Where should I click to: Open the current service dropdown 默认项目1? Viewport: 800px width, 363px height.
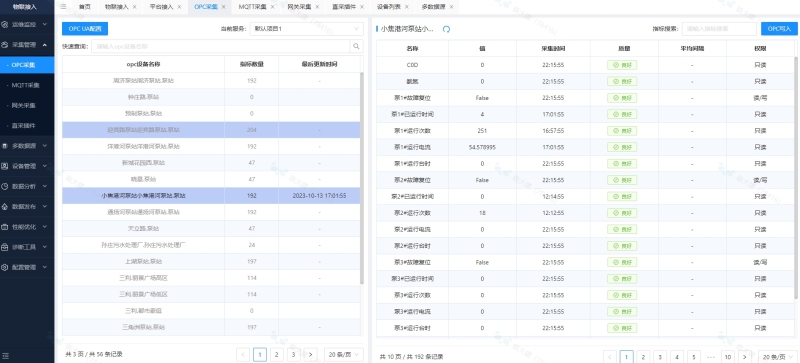click(307, 29)
